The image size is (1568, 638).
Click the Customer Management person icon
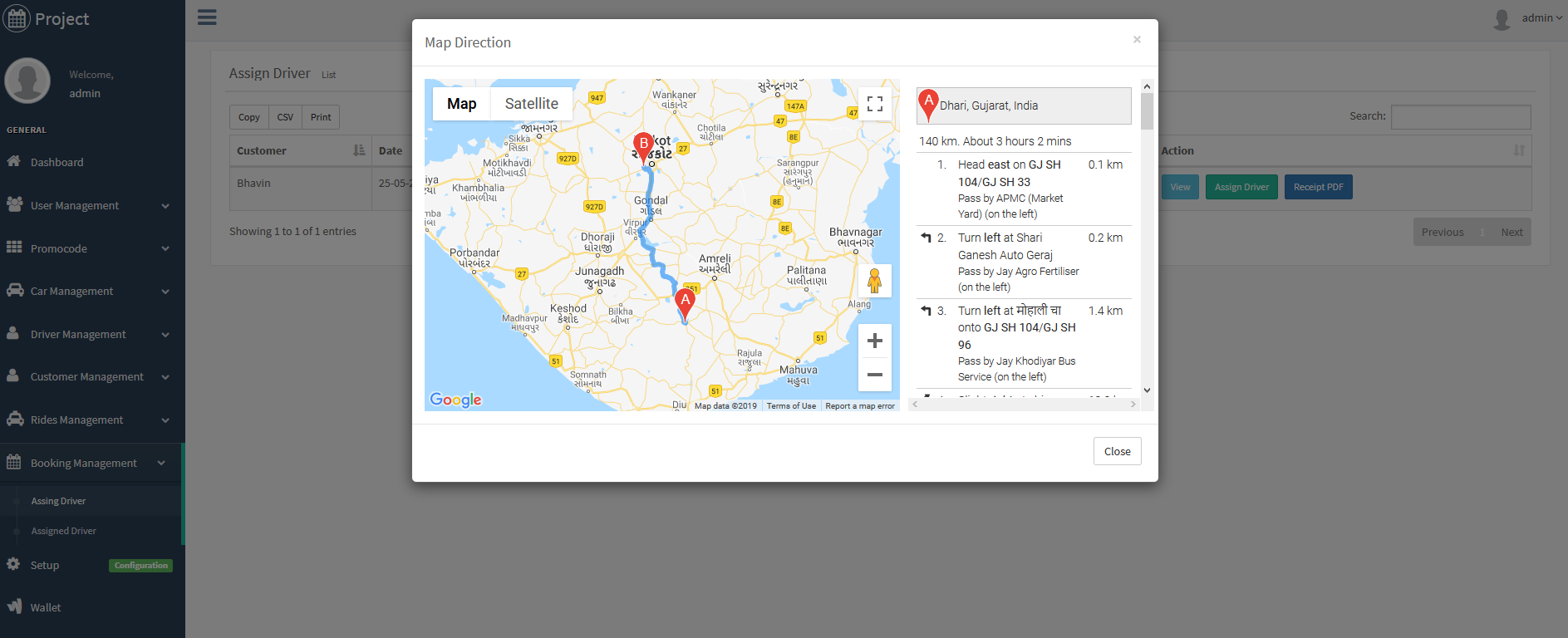13,375
